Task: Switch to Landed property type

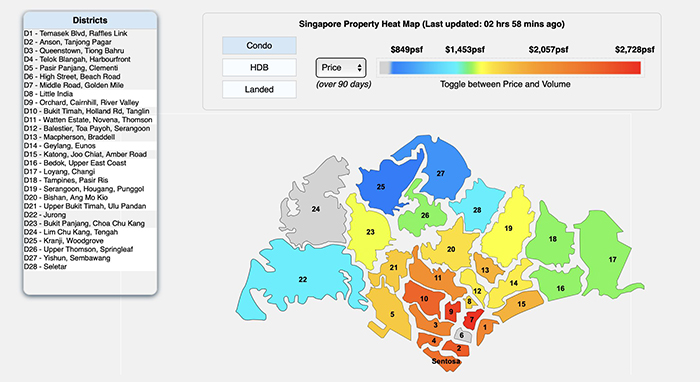Action: (259, 89)
